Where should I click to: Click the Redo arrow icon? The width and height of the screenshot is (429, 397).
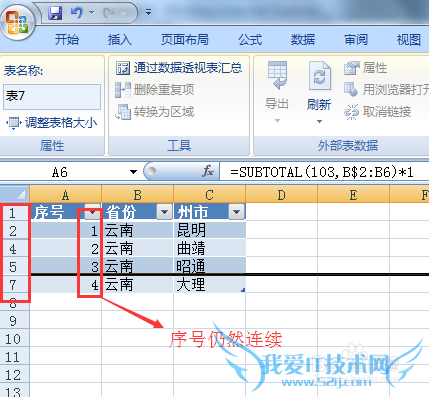109,13
